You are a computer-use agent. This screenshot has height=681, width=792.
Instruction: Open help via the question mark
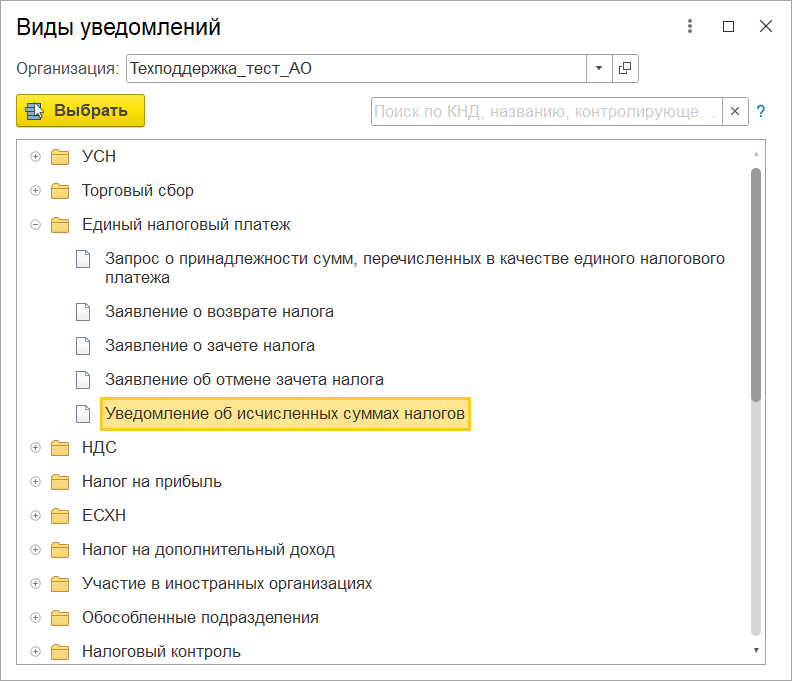click(x=761, y=111)
